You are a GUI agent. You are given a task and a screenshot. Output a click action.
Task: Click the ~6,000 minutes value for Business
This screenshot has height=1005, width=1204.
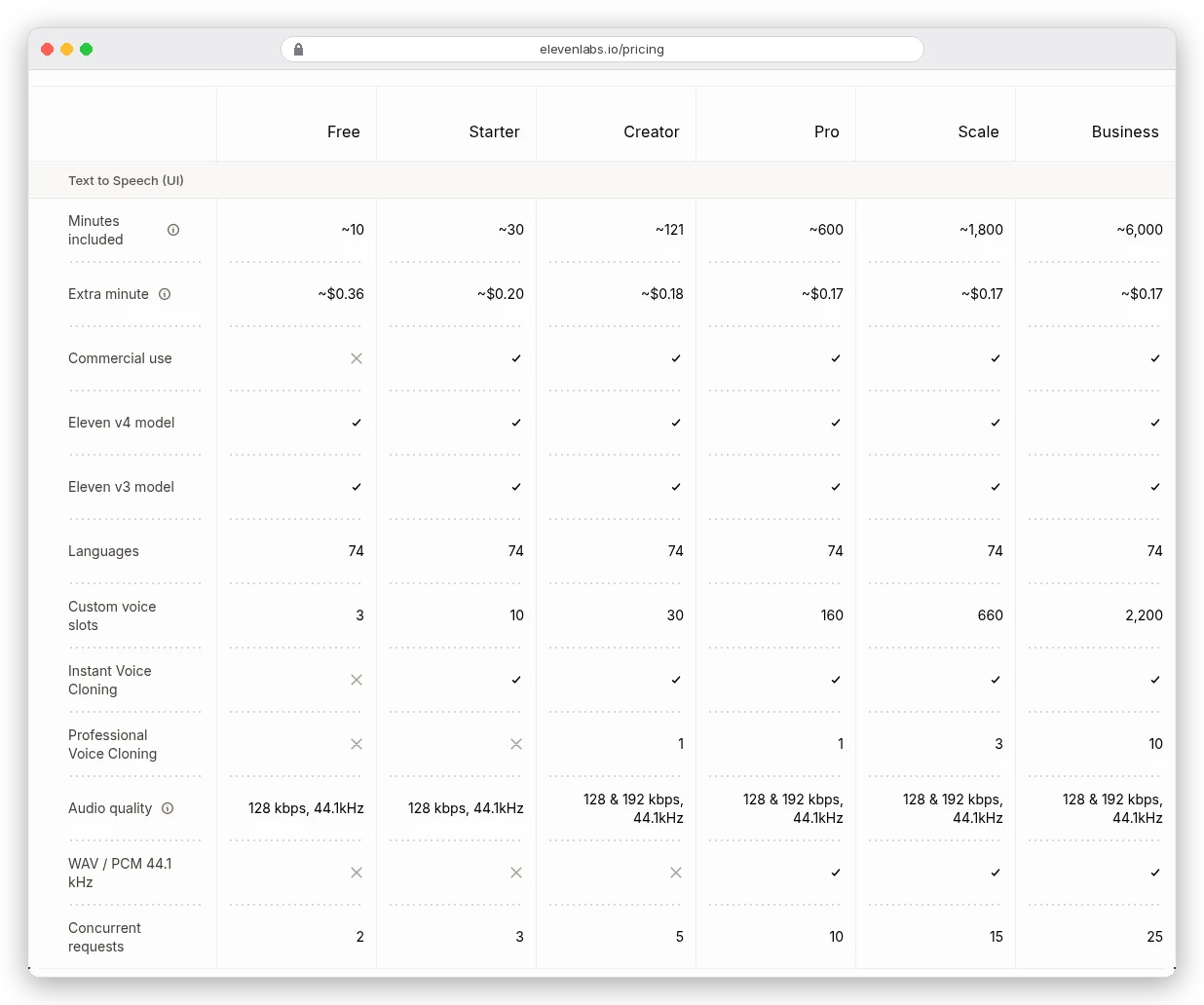(x=1140, y=230)
